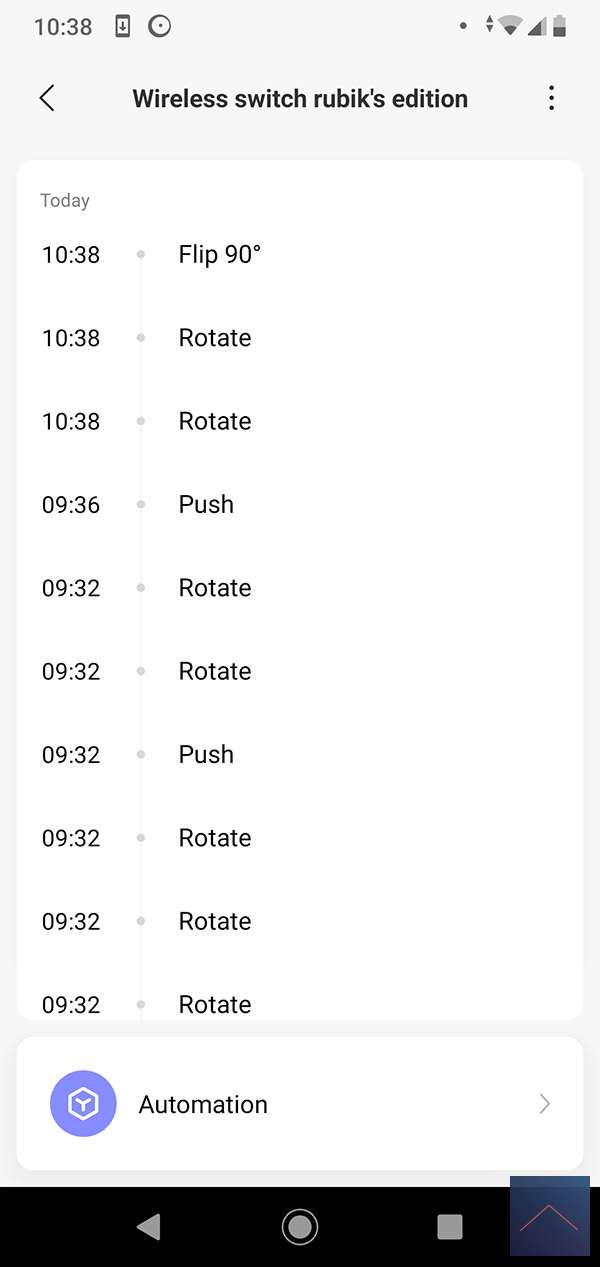
Task: Tap the battery status icon
Action: pos(560,27)
